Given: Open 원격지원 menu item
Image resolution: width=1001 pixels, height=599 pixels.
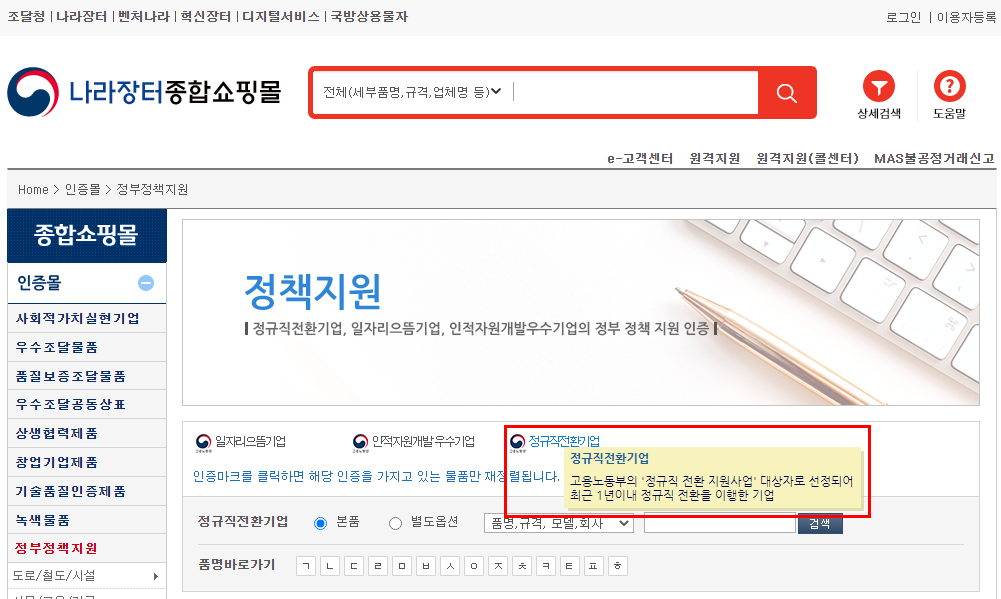Looking at the screenshot, I should tap(714, 158).
